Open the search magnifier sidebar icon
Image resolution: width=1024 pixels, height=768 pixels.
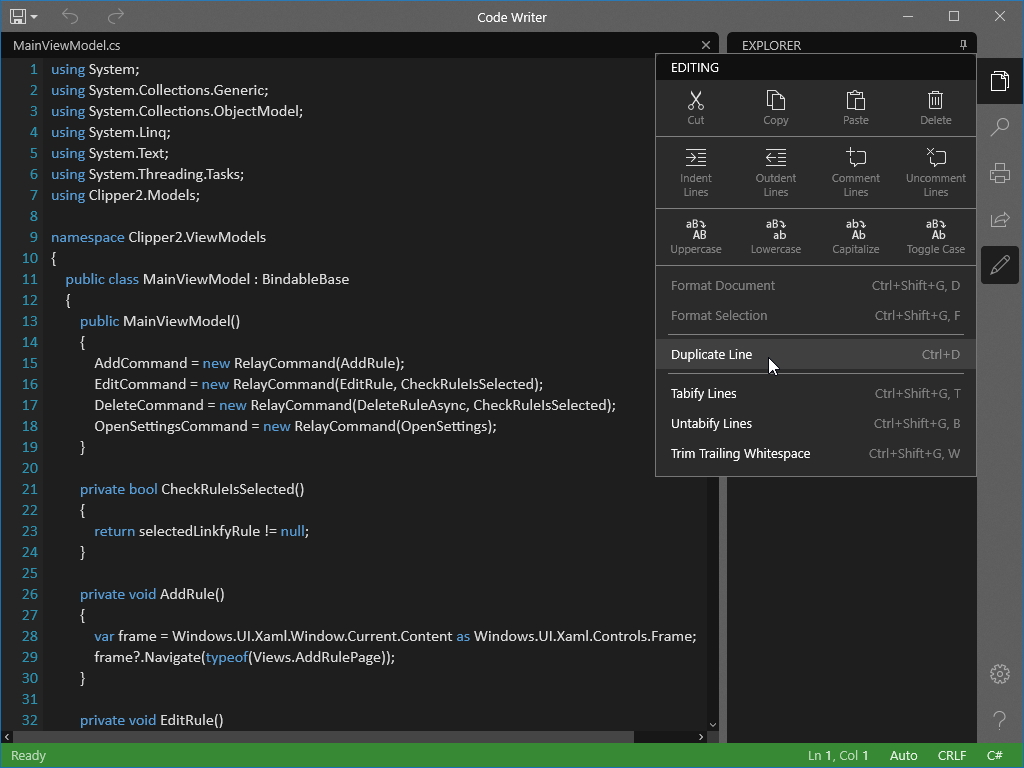tap(999, 127)
